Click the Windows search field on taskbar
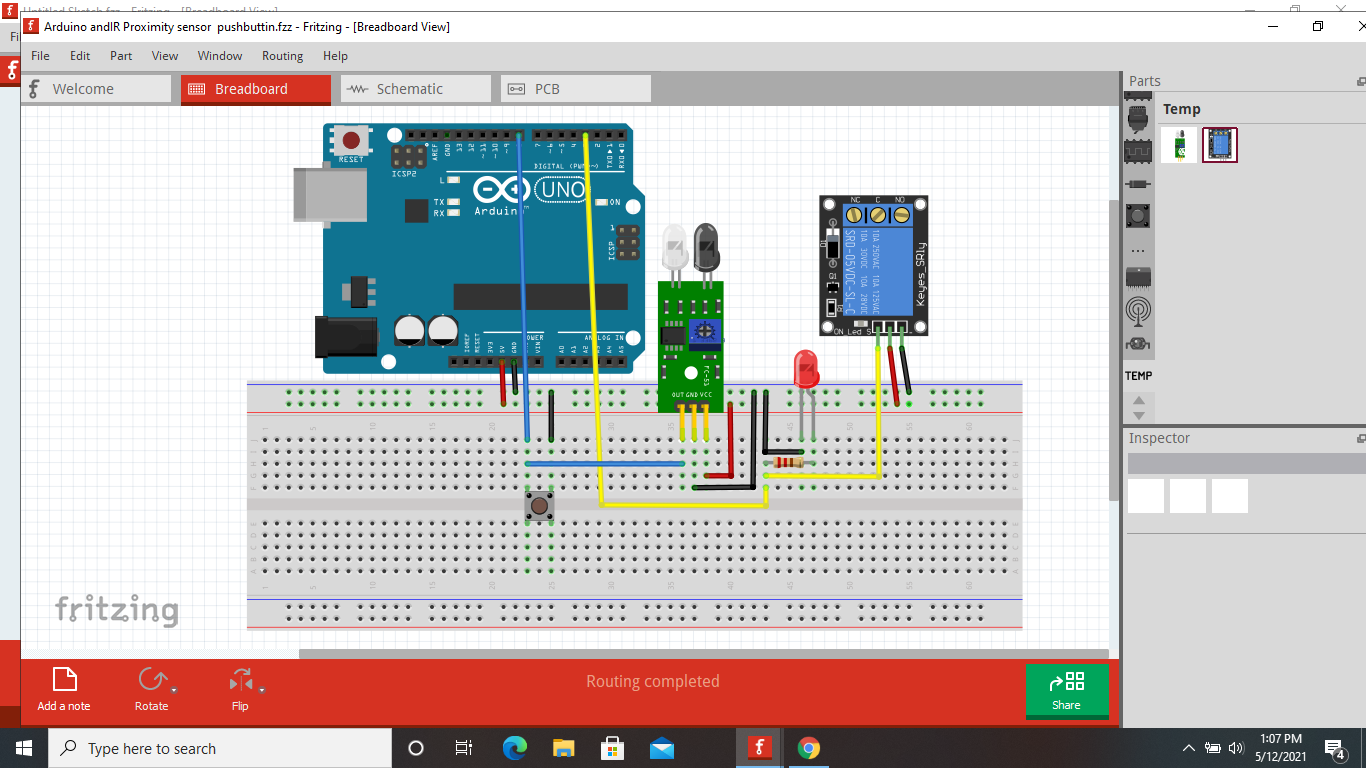Viewport: 1366px width, 768px height. point(220,748)
